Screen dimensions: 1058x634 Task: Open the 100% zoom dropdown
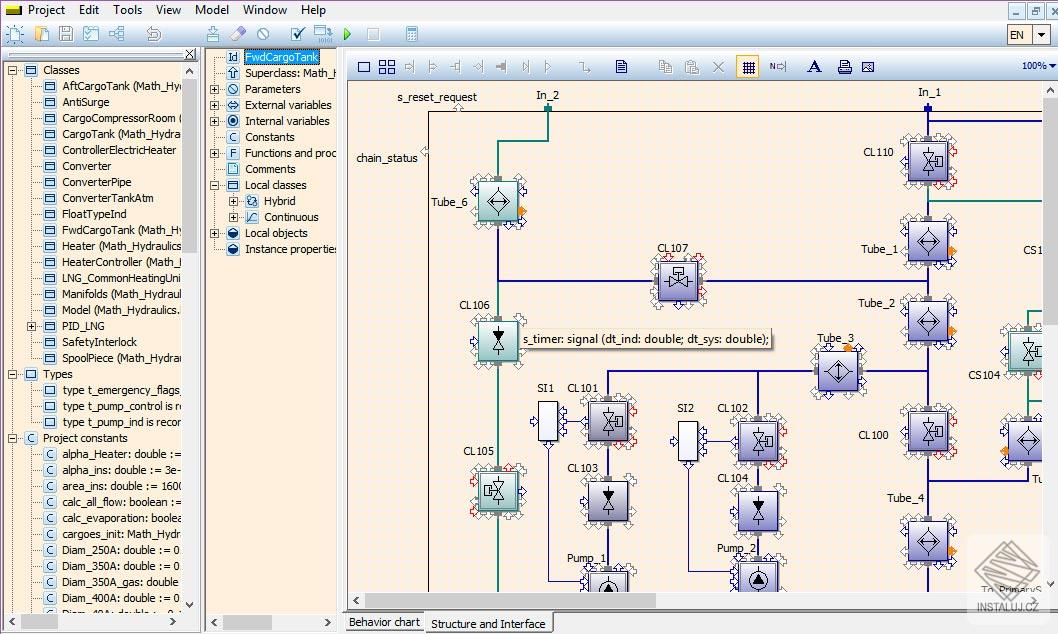click(1038, 66)
